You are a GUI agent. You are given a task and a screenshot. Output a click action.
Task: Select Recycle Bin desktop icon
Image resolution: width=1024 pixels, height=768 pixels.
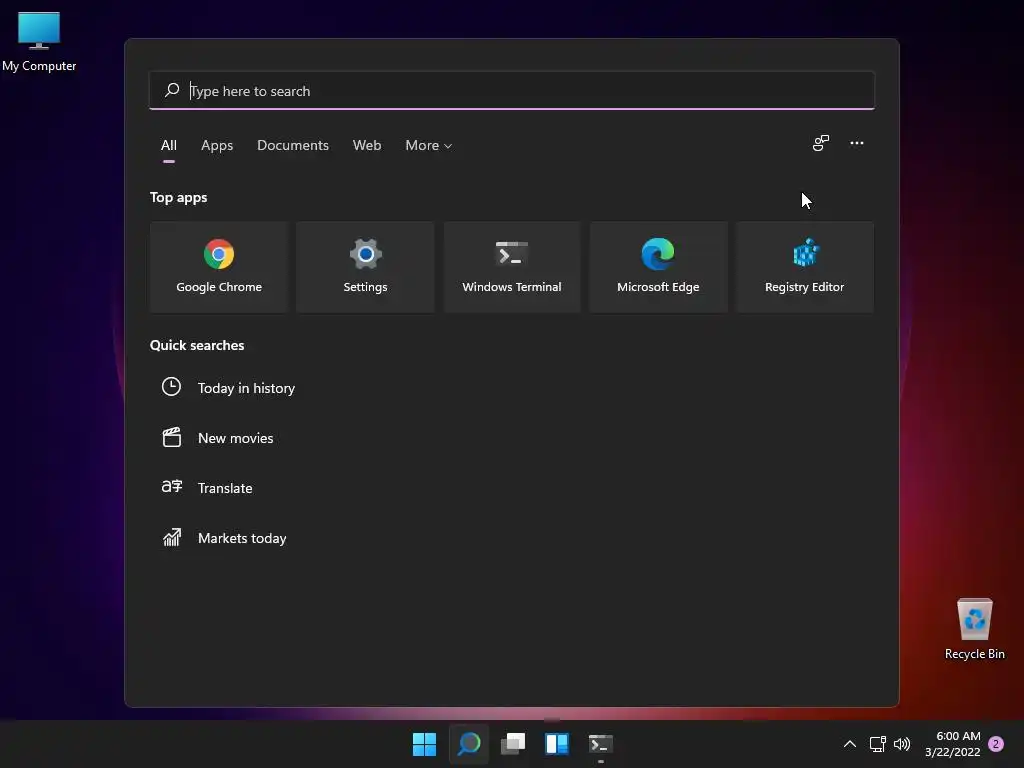pos(974,629)
